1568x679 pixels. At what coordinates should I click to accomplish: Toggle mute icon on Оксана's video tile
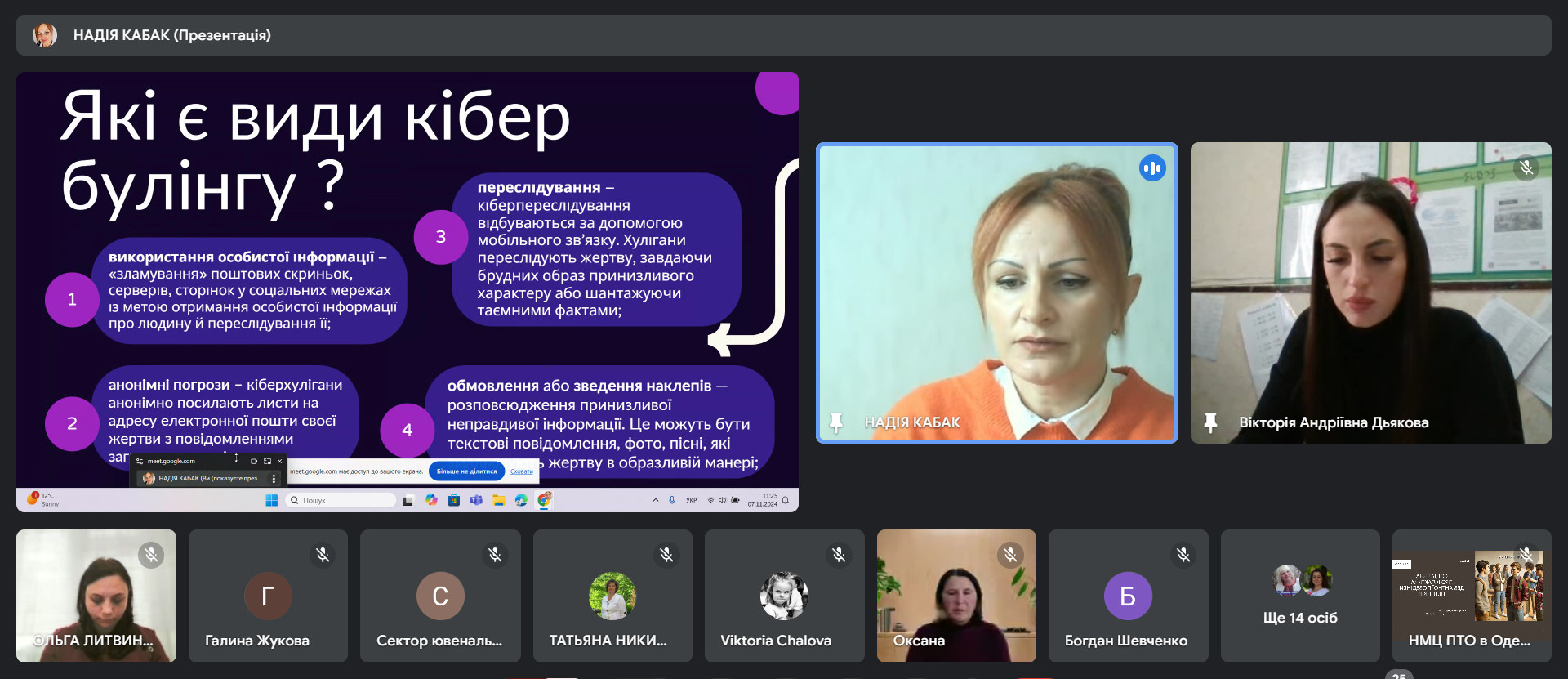tap(1010, 556)
